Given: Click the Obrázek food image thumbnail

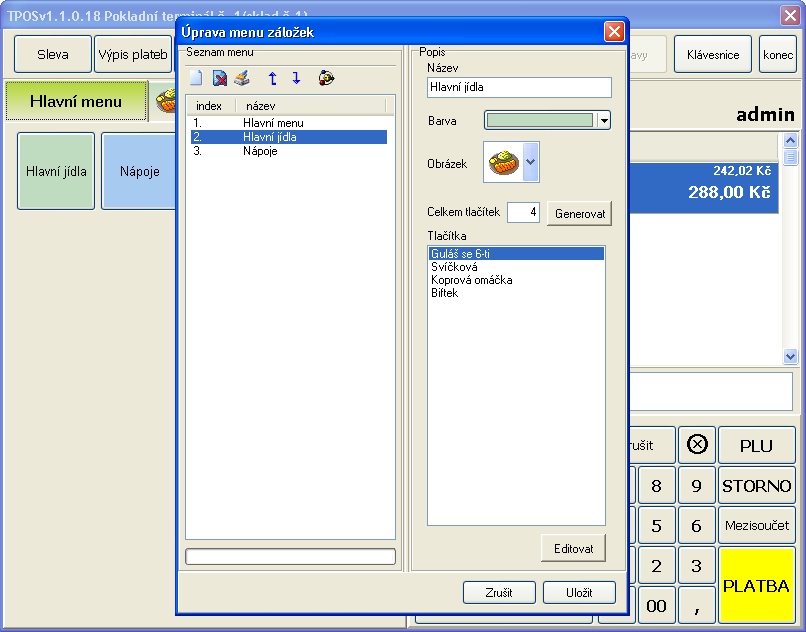Looking at the screenshot, I should (504, 162).
